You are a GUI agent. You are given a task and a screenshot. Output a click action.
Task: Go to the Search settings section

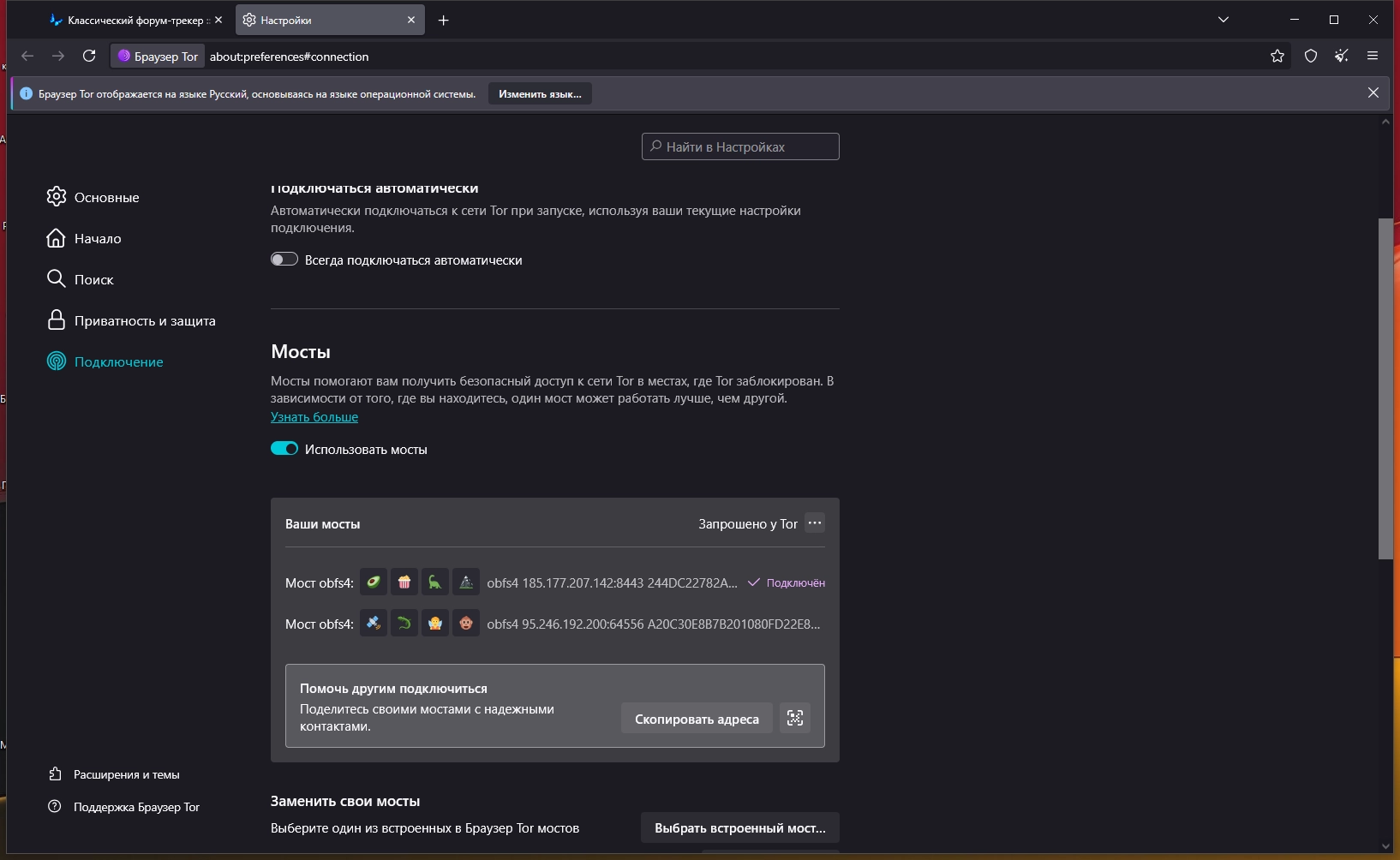point(93,279)
